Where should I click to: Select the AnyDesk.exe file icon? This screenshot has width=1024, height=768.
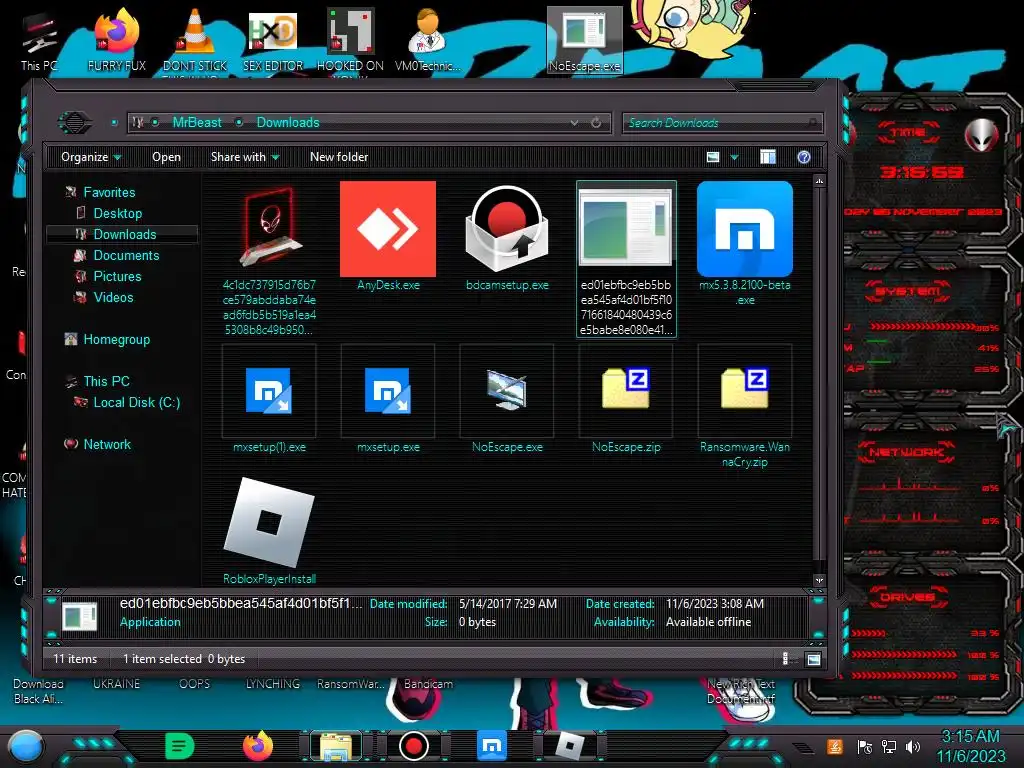point(388,229)
